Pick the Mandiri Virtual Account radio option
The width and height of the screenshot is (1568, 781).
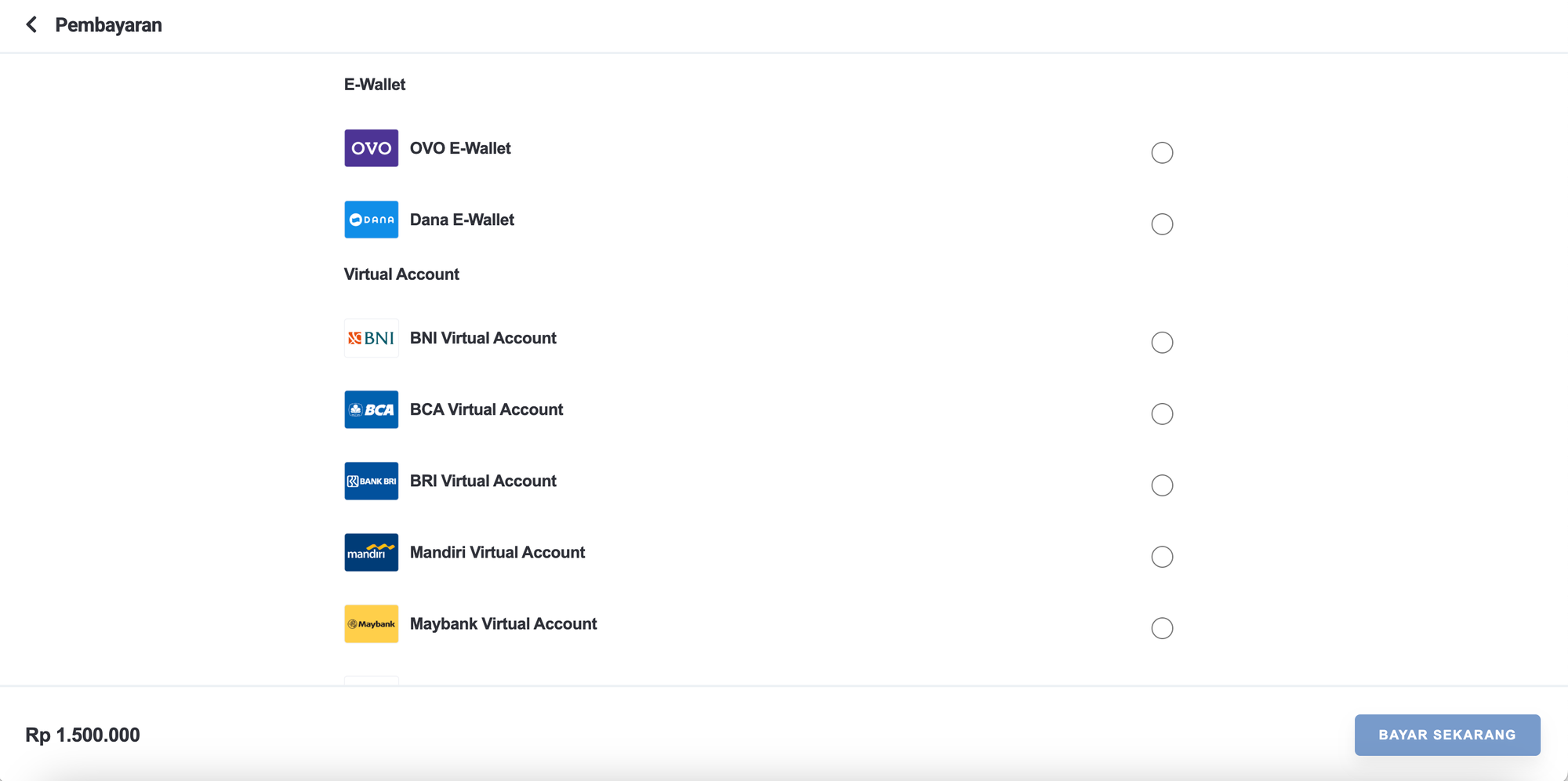(1162, 556)
